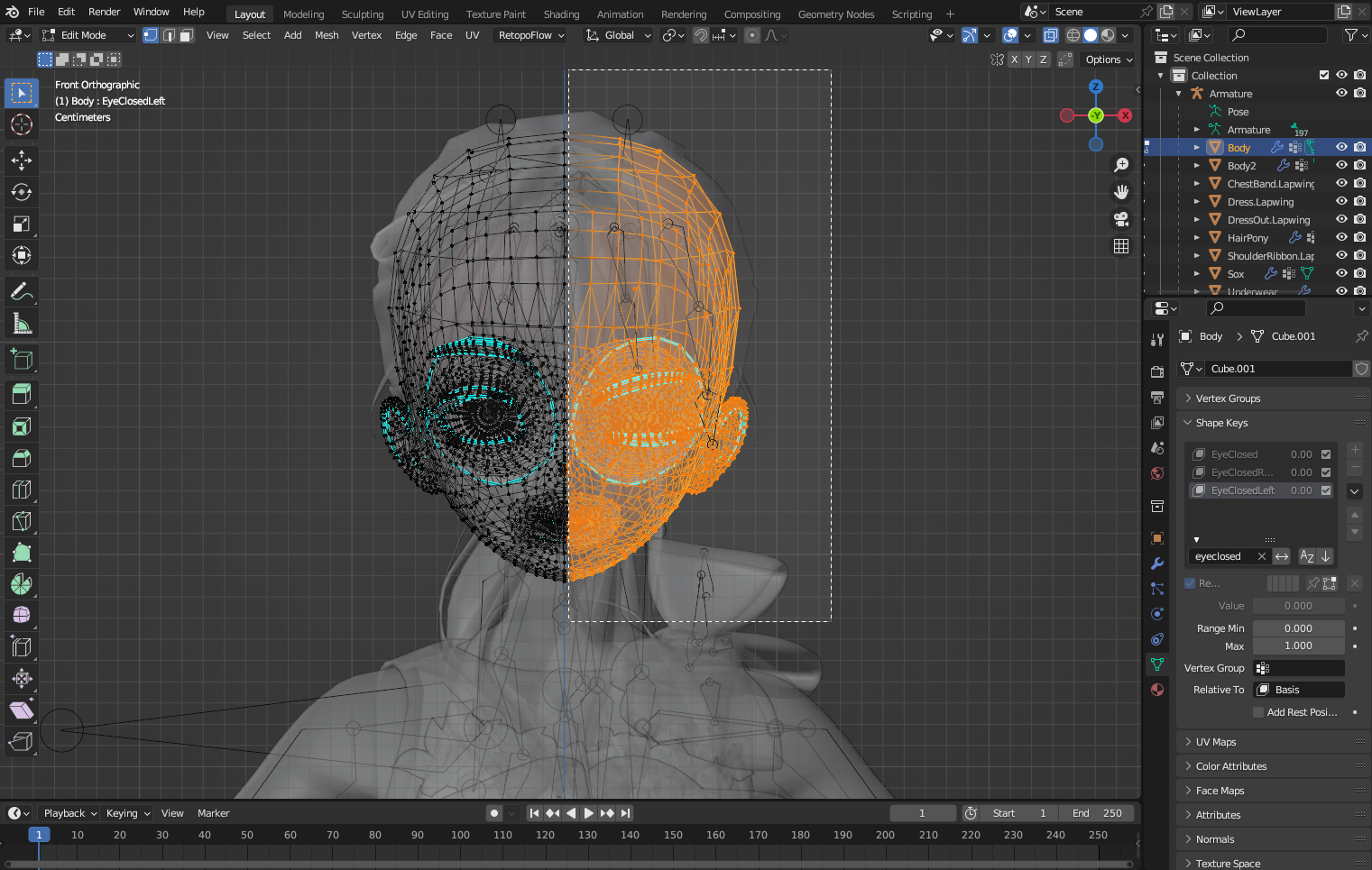Open the Sculpting workspace tab
This screenshot has width=1372, height=870.
click(x=363, y=14)
